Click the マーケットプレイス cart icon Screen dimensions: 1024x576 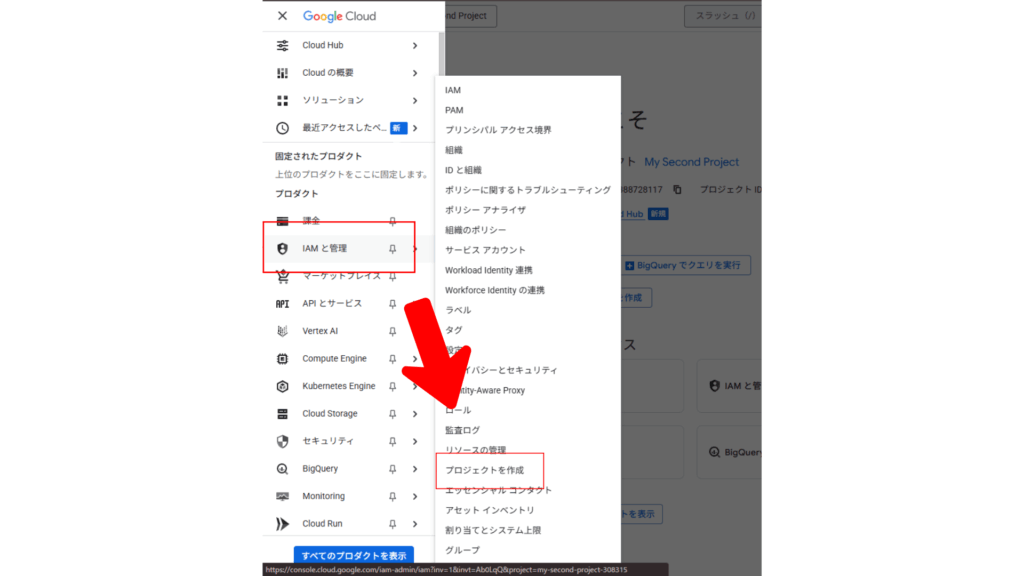[282, 277]
